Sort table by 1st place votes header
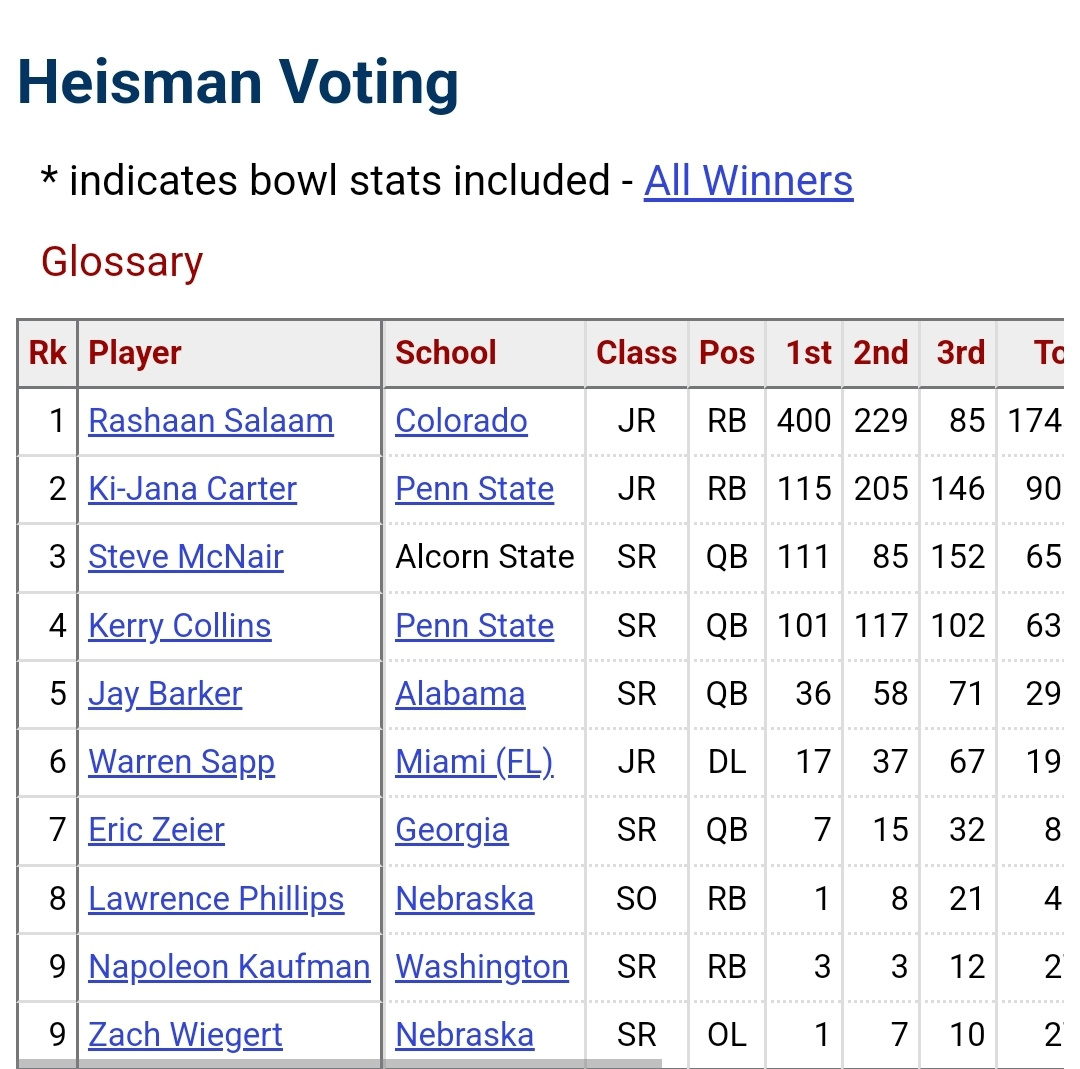 pos(808,353)
